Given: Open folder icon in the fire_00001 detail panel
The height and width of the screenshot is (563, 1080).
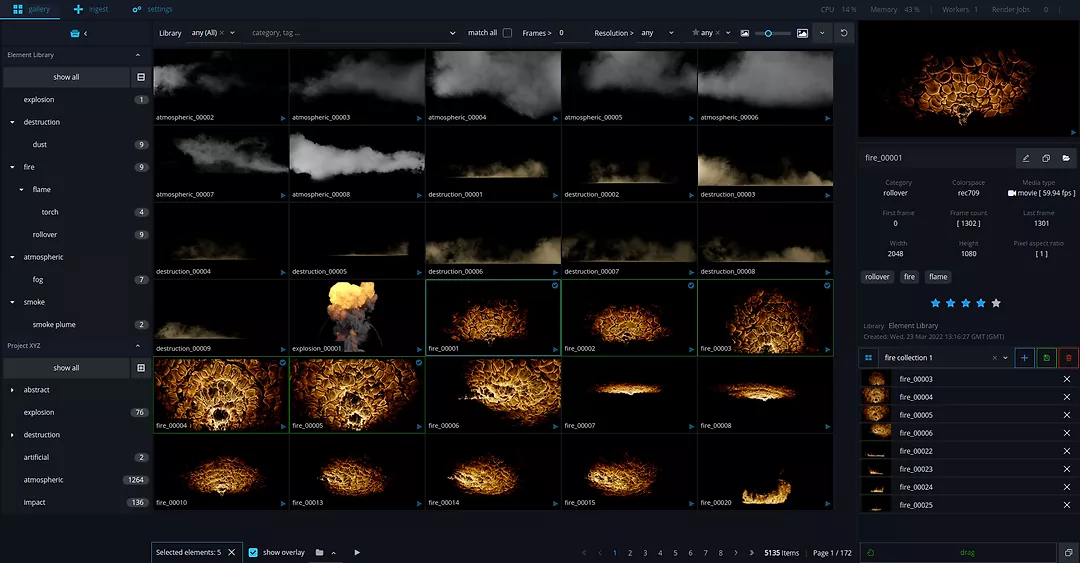Looking at the screenshot, I should [1066, 158].
